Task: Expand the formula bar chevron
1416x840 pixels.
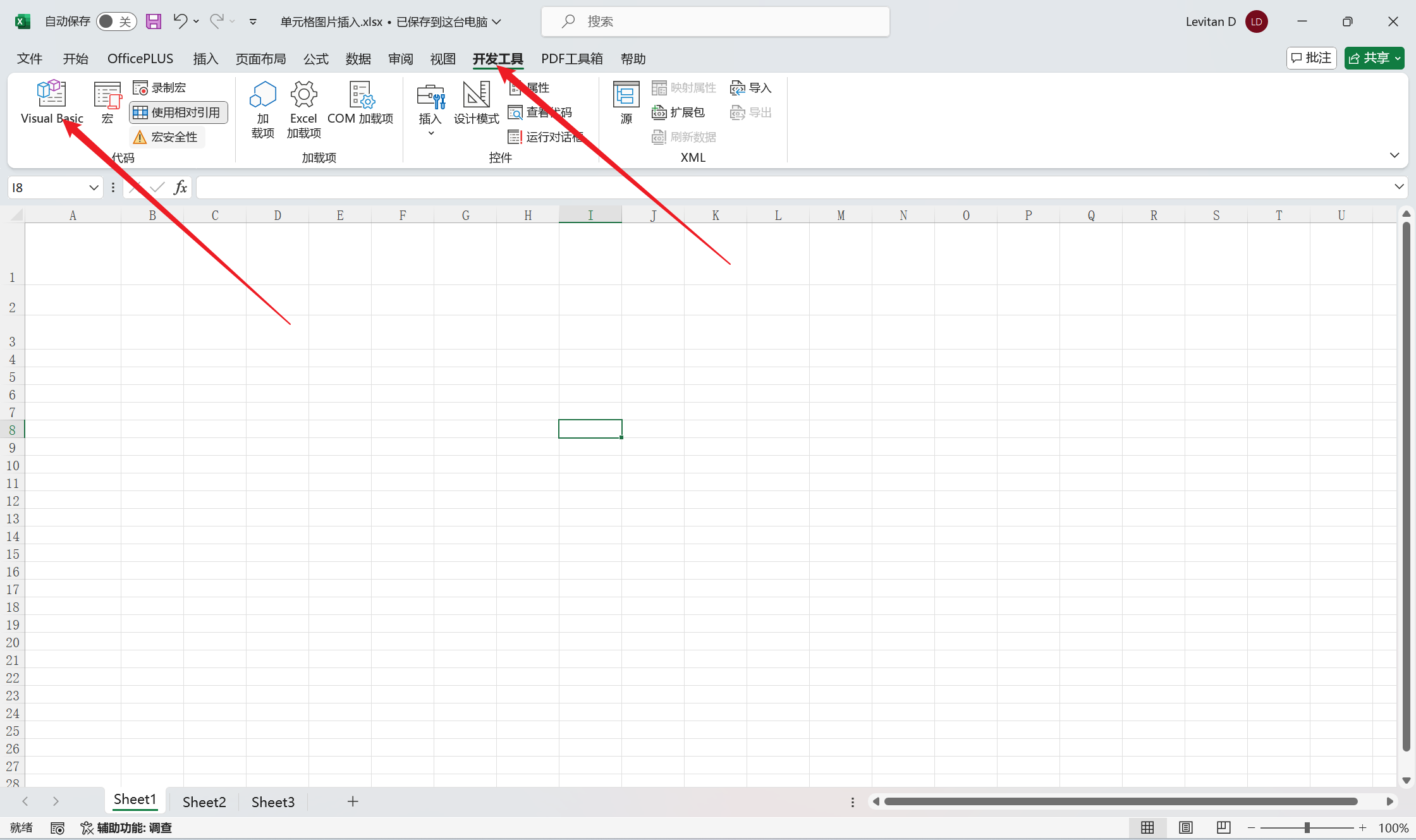Action: click(1398, 187)
